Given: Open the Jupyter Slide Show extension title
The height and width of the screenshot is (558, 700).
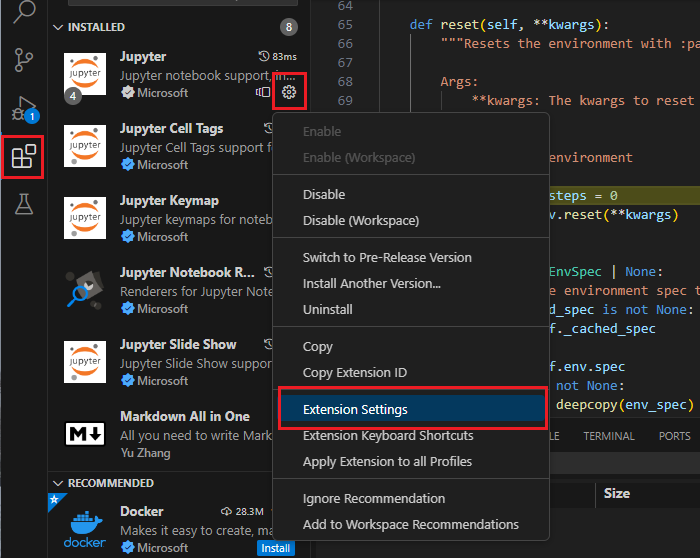Looking at the screenshot, I should pos(178,345).
